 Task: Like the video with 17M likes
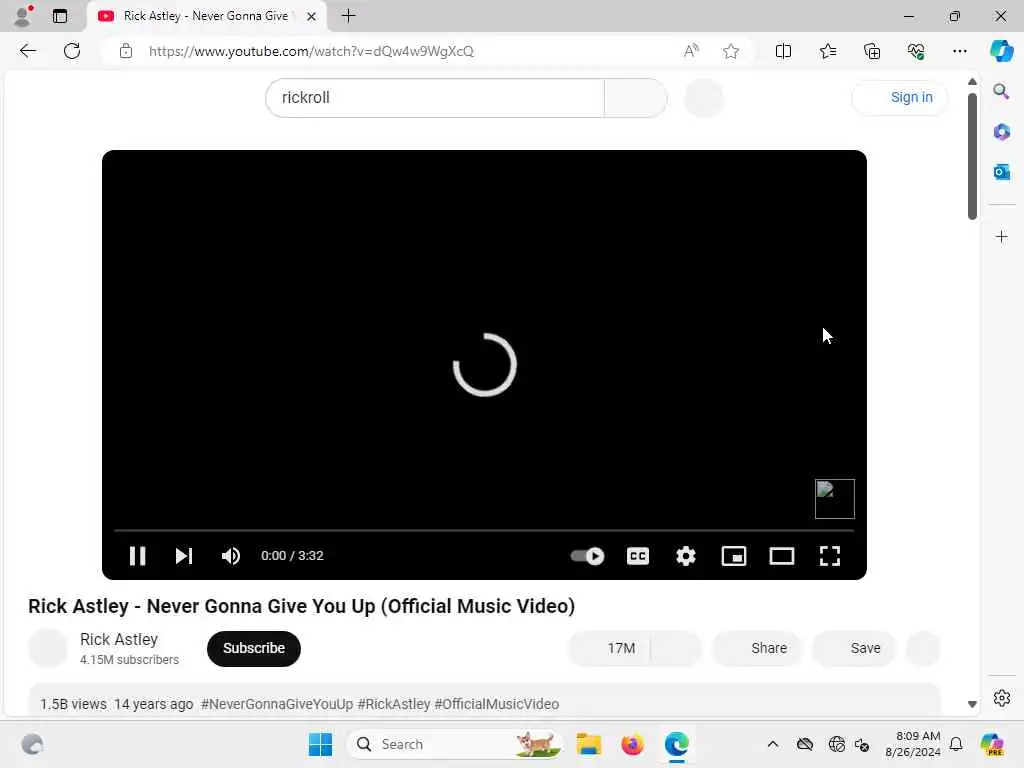coord(609,648)
